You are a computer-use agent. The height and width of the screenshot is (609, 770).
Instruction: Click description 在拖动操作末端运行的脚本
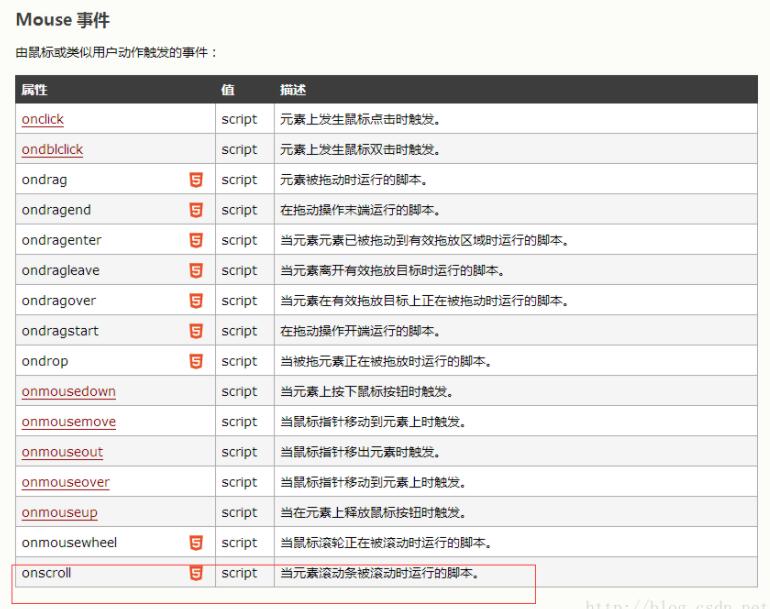pyautogui.click(x=359, y=210)
